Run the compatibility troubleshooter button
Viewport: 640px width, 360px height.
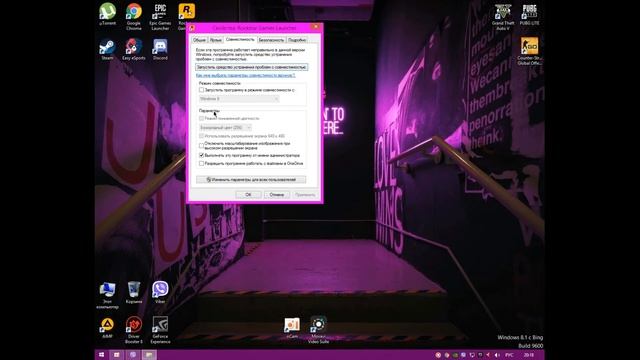[x=251, y=67]
